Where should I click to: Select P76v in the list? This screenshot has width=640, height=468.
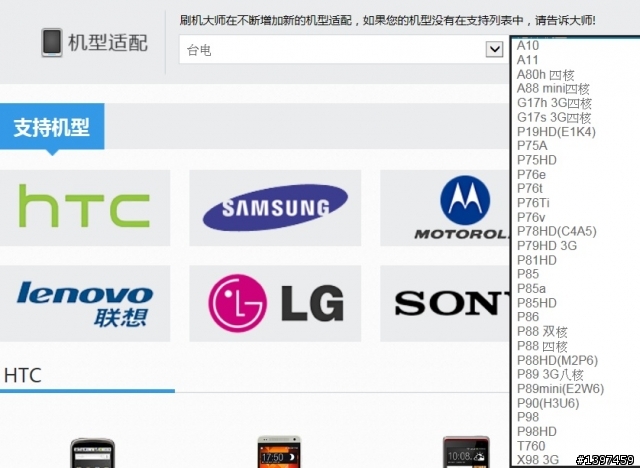click(531, 217)
